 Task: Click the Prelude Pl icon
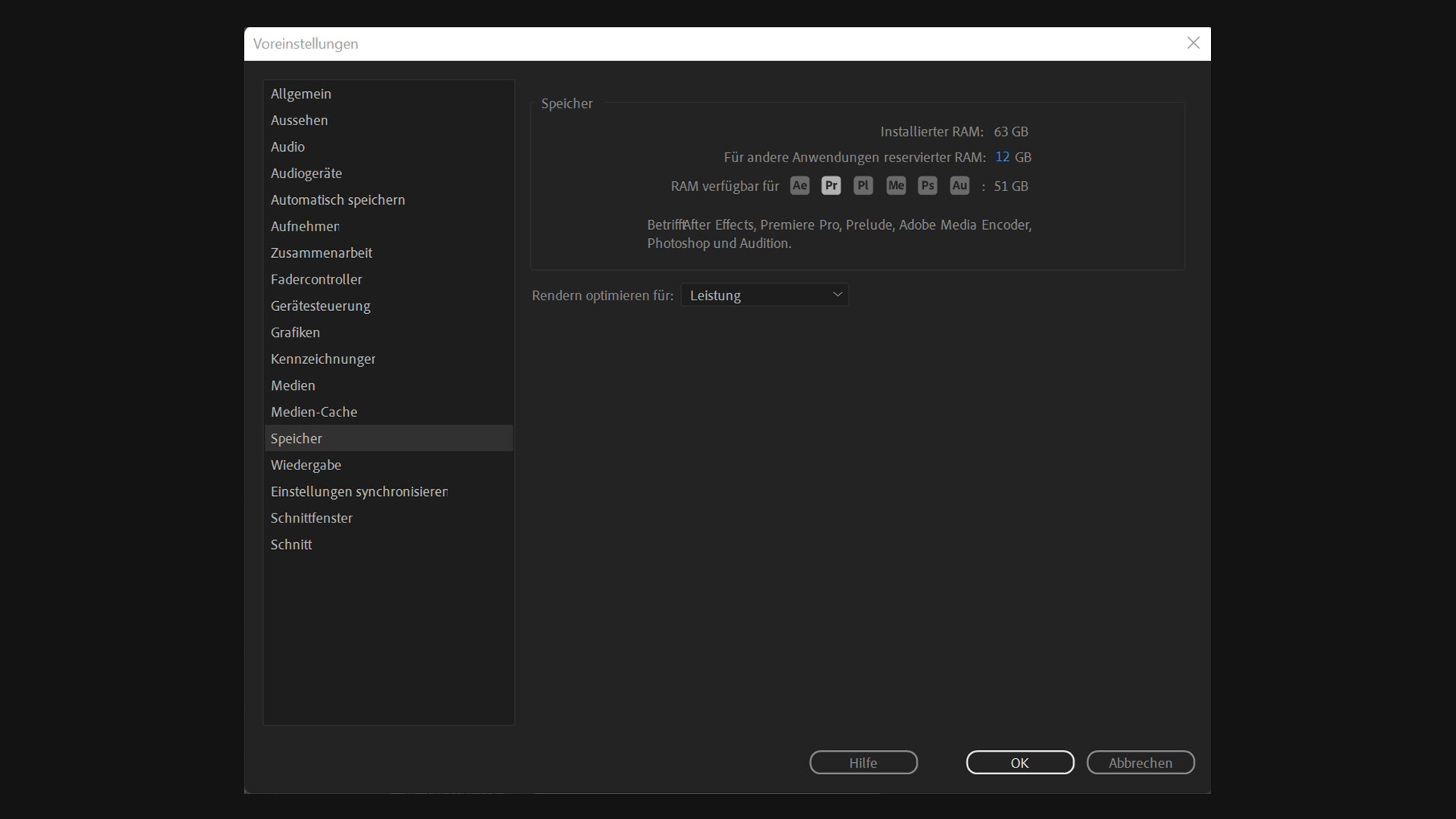click(863, 186)
